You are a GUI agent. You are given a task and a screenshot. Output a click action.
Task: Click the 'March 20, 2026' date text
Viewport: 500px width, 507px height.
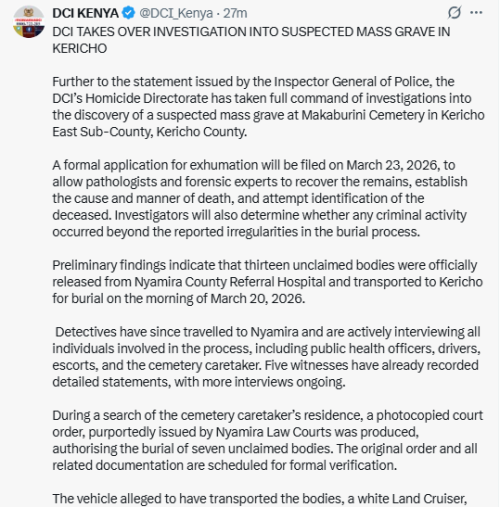click(x=258, y=299)
